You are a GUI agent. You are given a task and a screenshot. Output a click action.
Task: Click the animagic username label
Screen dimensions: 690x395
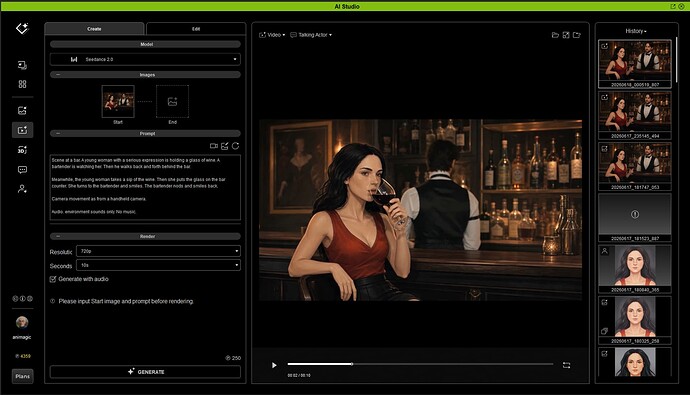point(22,337)
